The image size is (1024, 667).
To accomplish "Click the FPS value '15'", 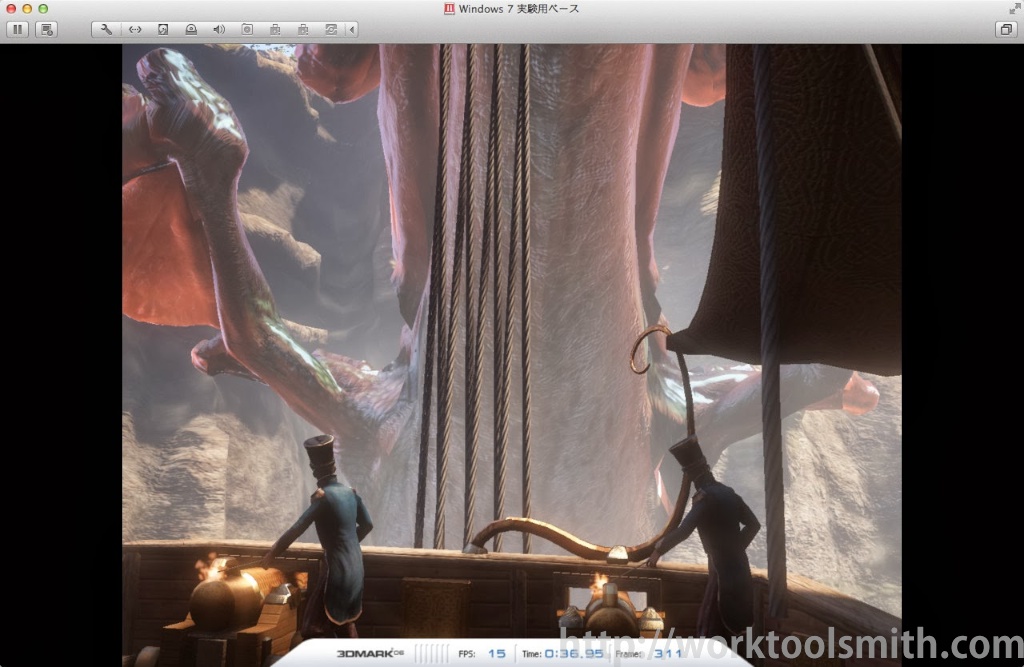I will pyautogui.click(x=497, y=653).
